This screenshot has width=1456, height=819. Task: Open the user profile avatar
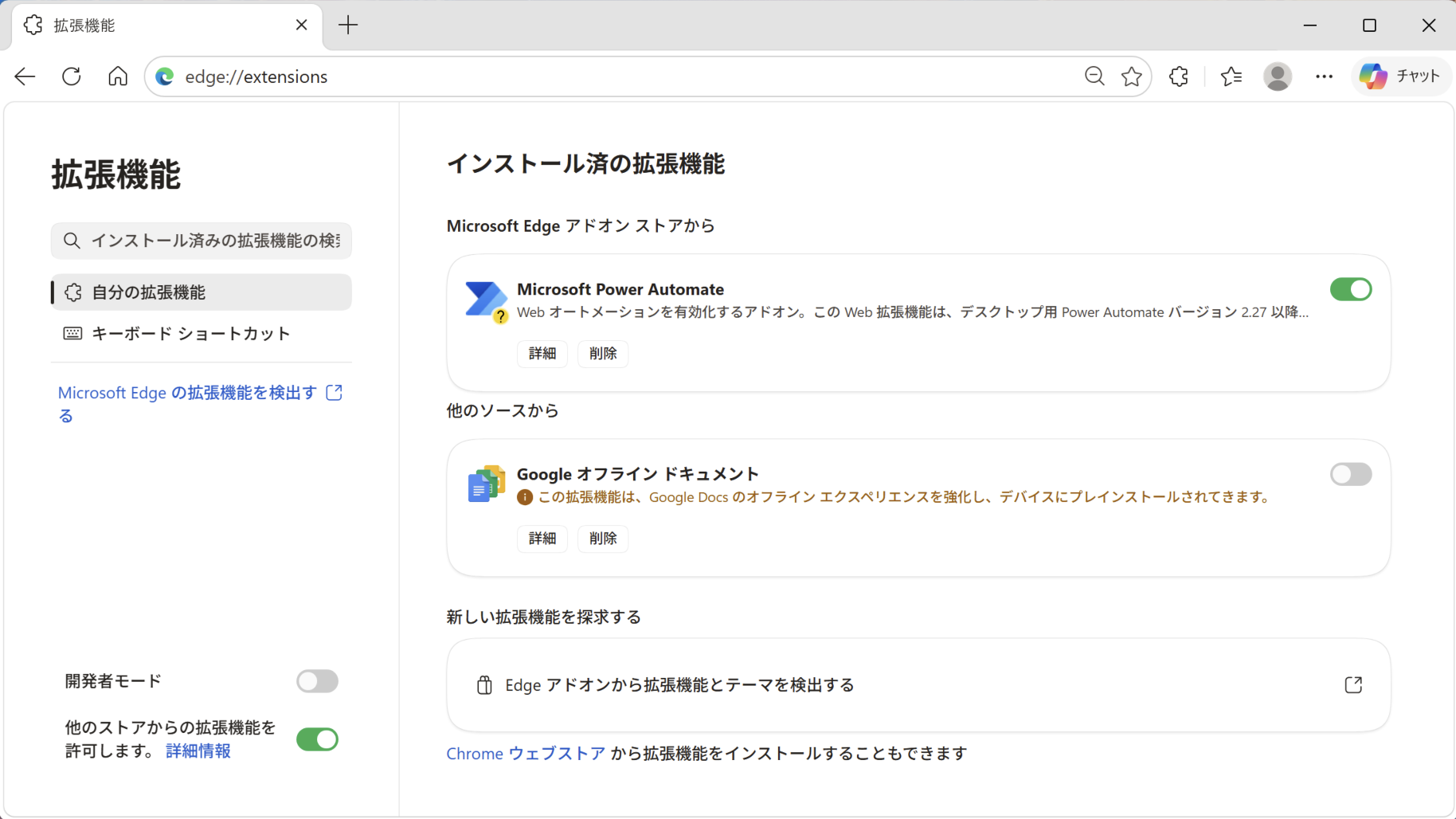(1278, 76)
